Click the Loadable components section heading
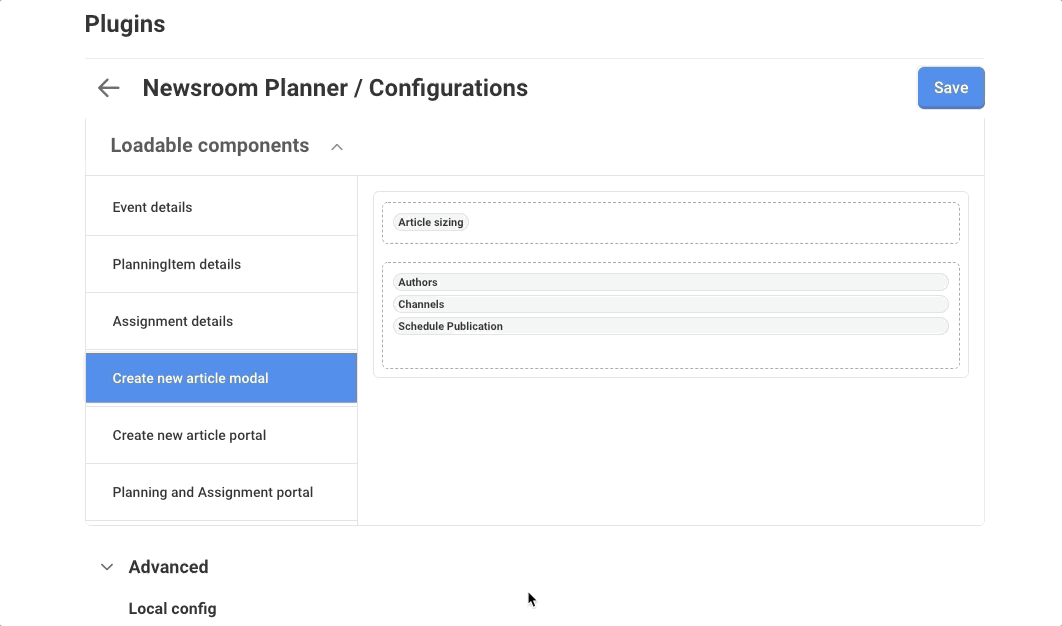This screenshot has width=1062, height=626. (x=210, y=146)
